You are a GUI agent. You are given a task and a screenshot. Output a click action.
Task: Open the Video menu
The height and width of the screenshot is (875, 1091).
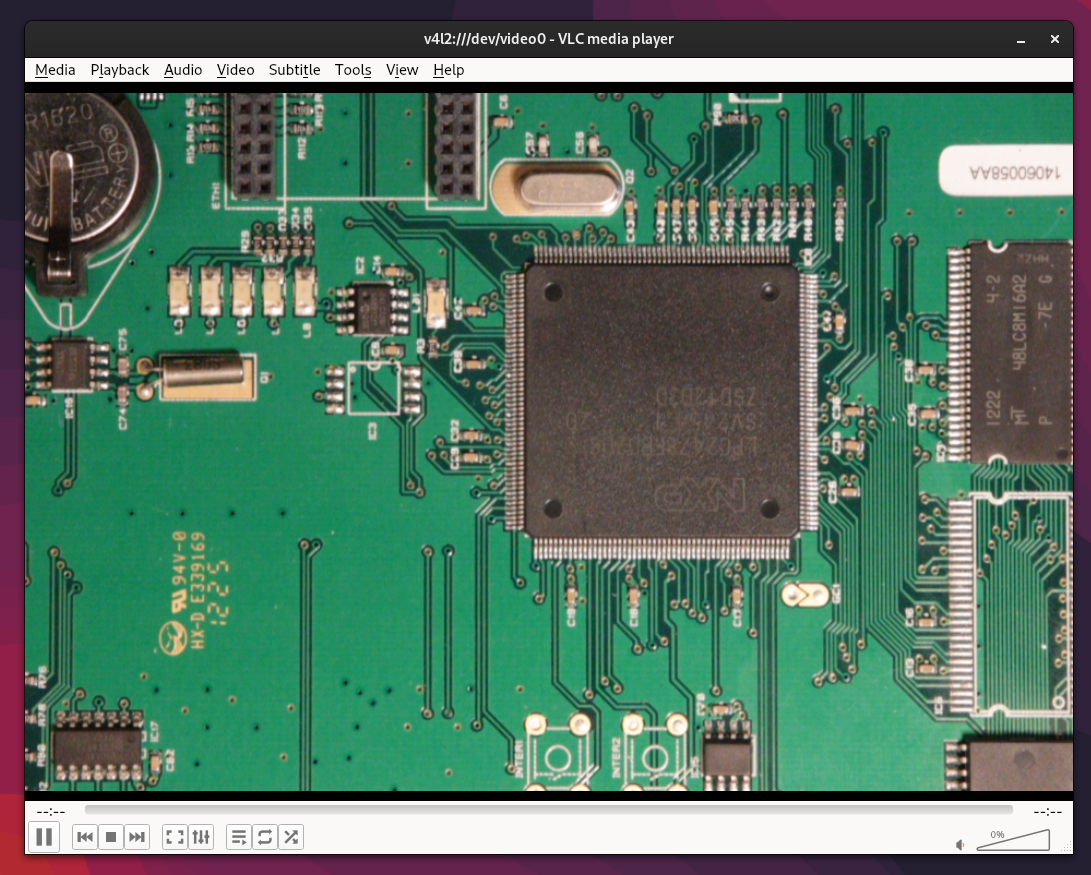point(235,70)
